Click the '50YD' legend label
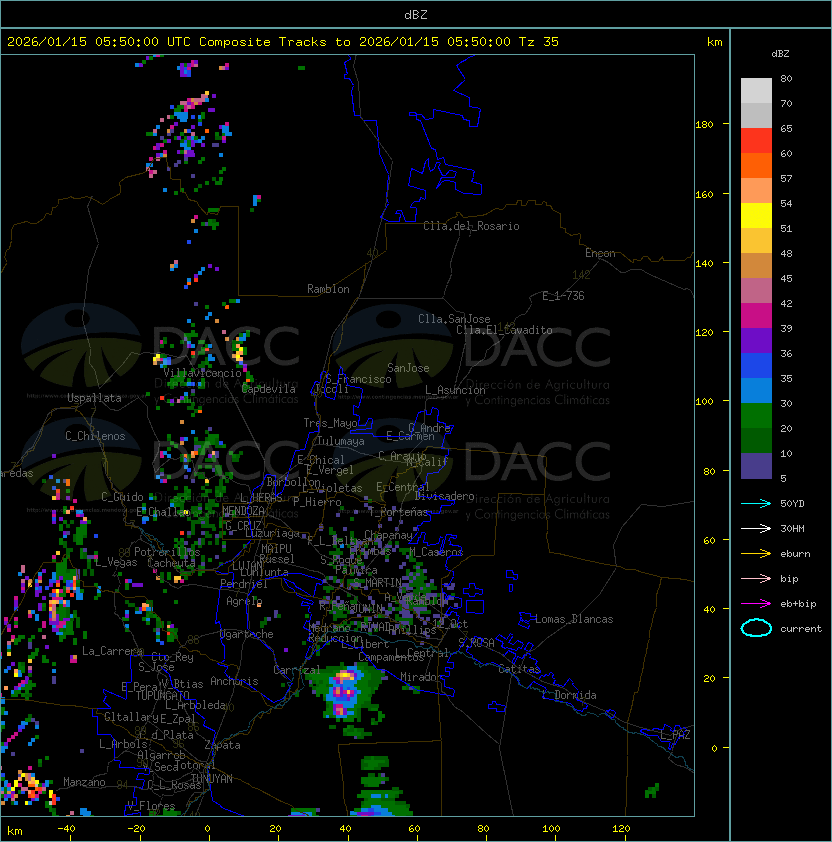832x842 pixels. [792, 503]
